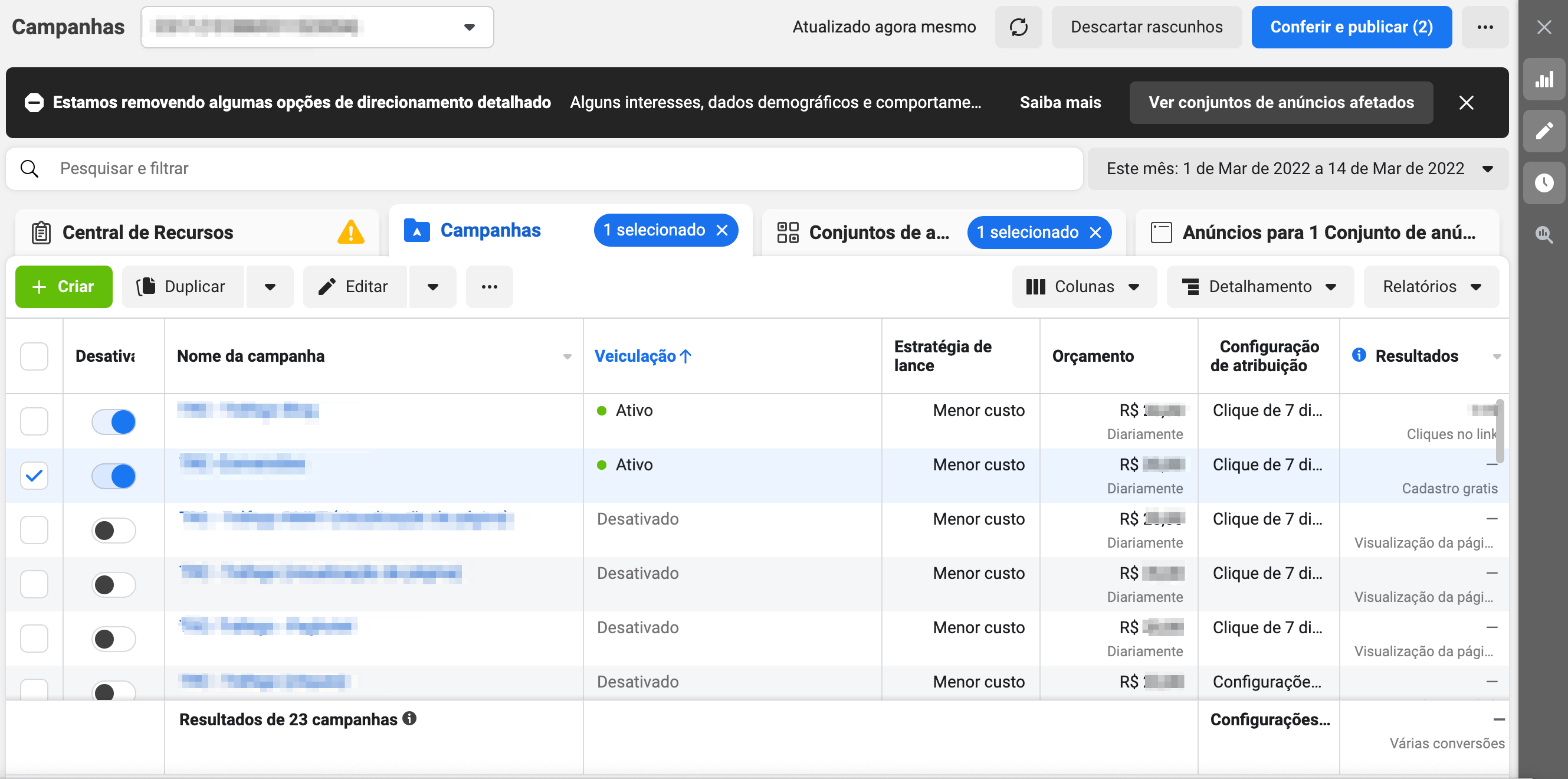
Task: Open the magnifier inspect sidebar icon
Action: [1544, 234]
